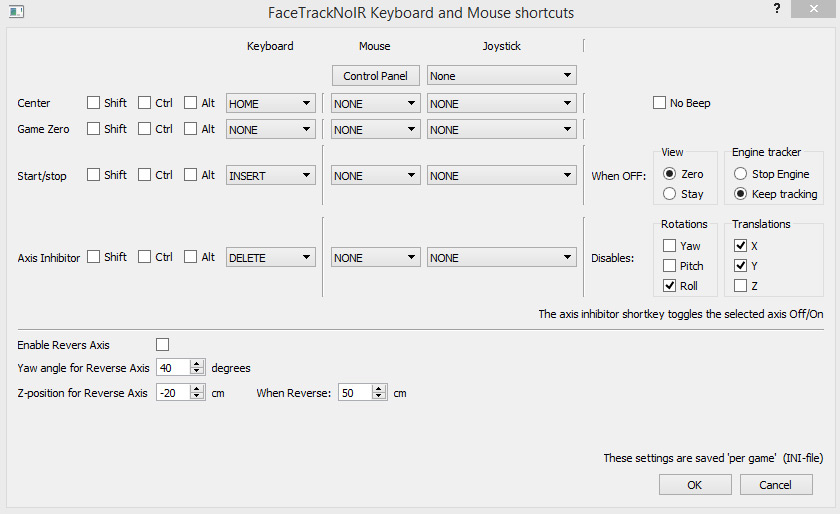Screen dimensions: 840x514
Task: Enable Alt modifier for Start/stop
Action: pyautogui.click(x=190, y=175)
